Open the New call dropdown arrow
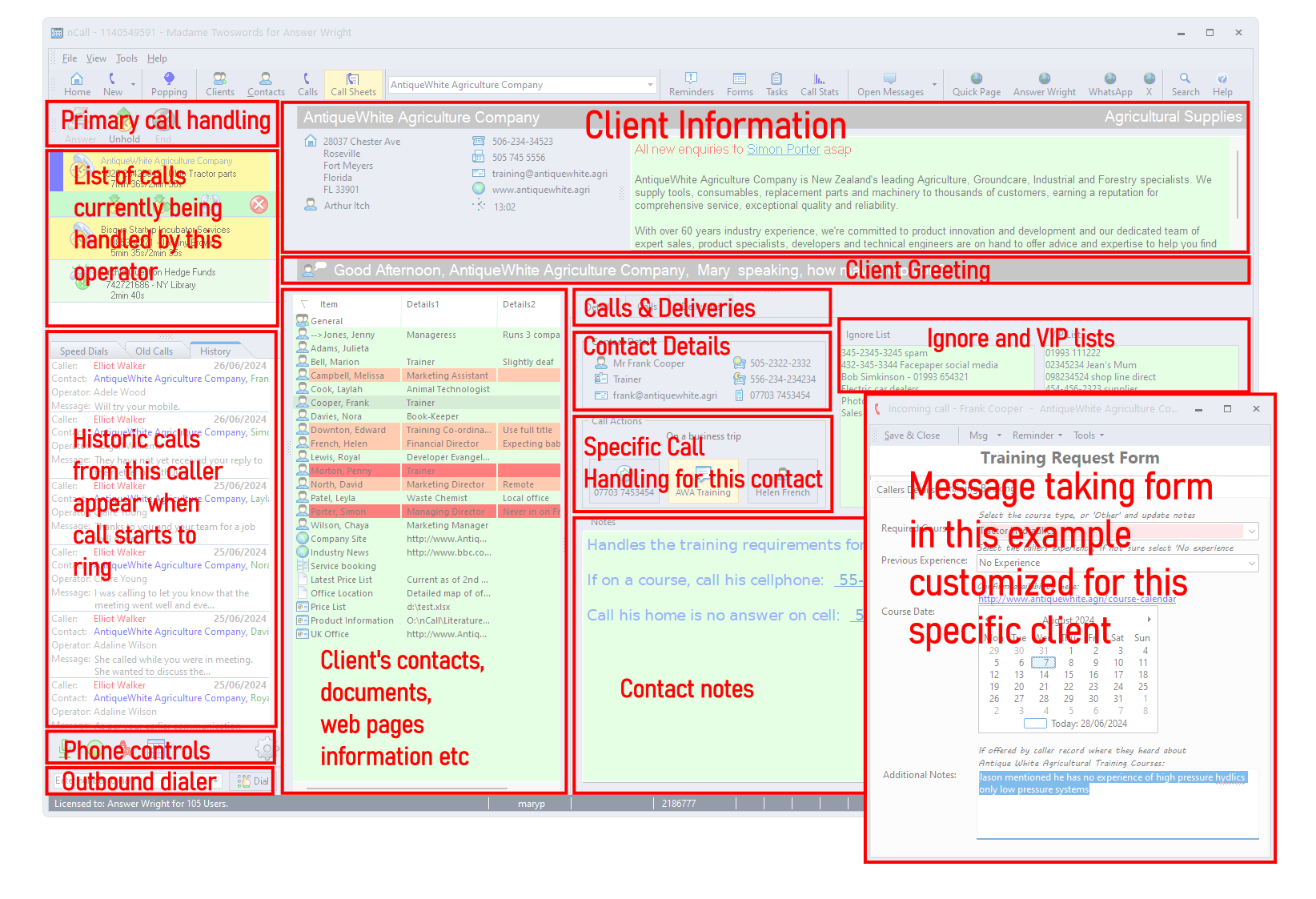The height and width of the screenshot is (899, 1316). [133, 84]
